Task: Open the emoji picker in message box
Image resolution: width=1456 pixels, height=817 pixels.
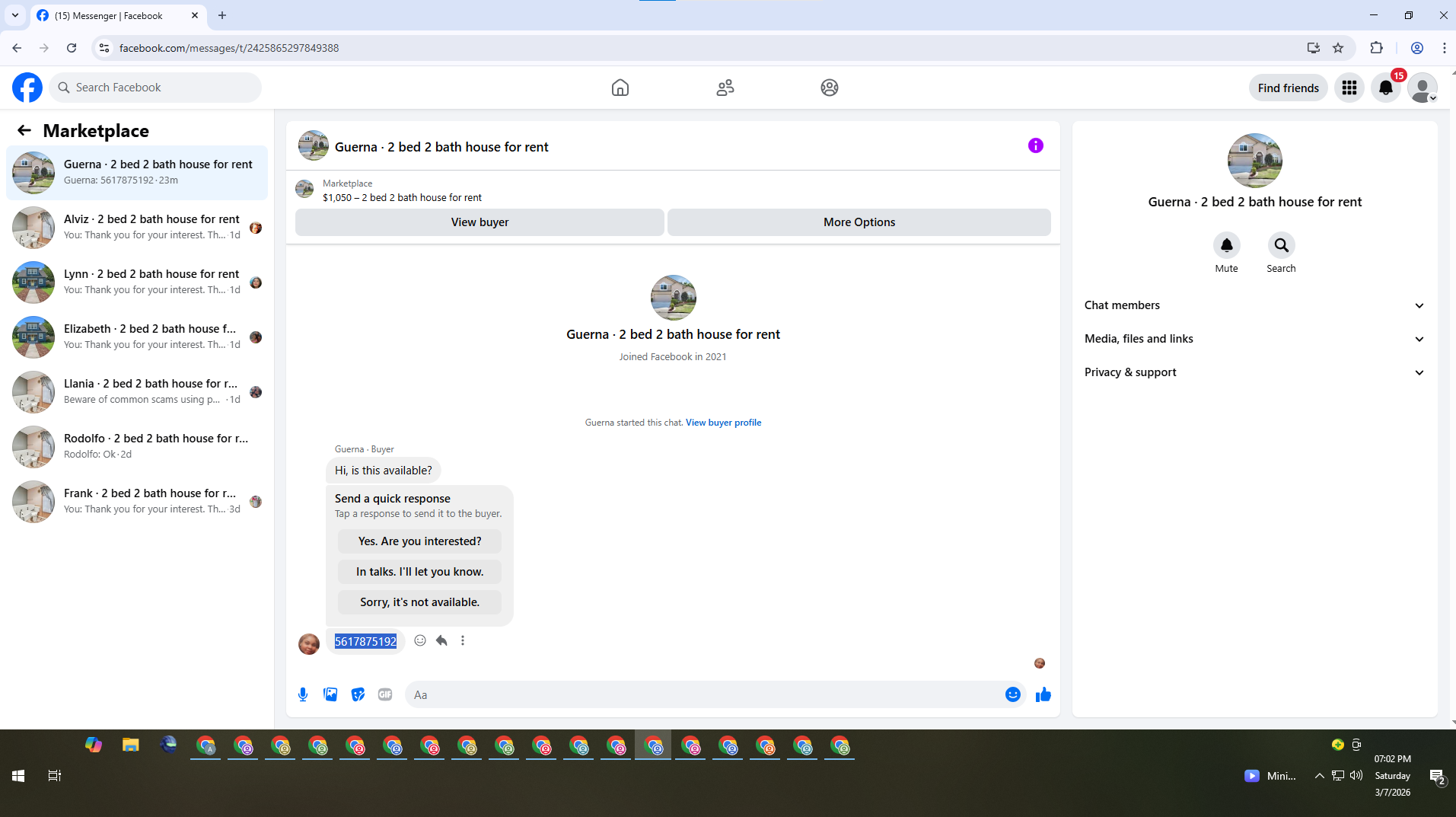Action: point(1013,694)
